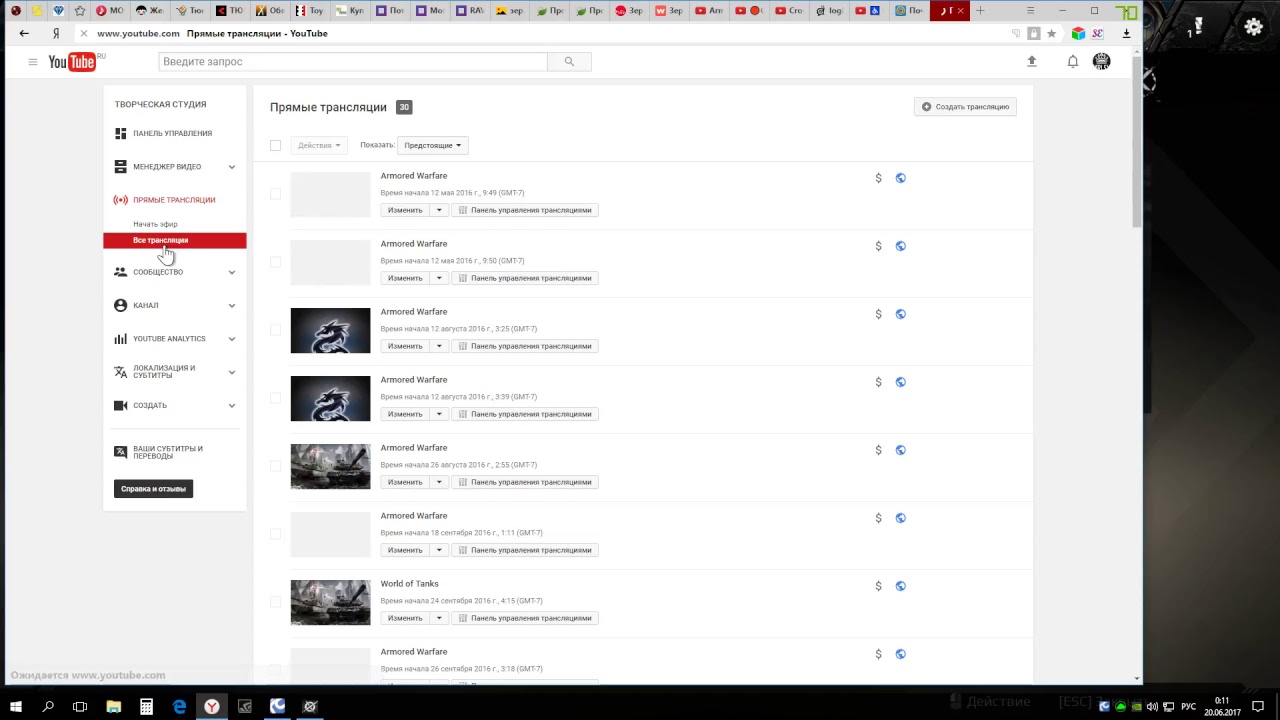Viewport: 1280px width, 720px height.
Task: Click the search magnifier button
Action: pyautogui.click(x=569, y=62)
